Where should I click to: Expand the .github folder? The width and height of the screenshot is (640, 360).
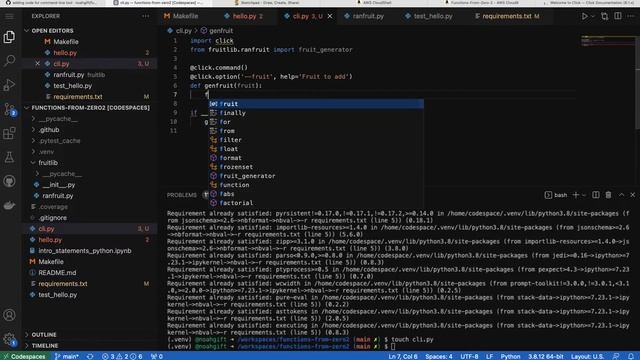(49, 130)
